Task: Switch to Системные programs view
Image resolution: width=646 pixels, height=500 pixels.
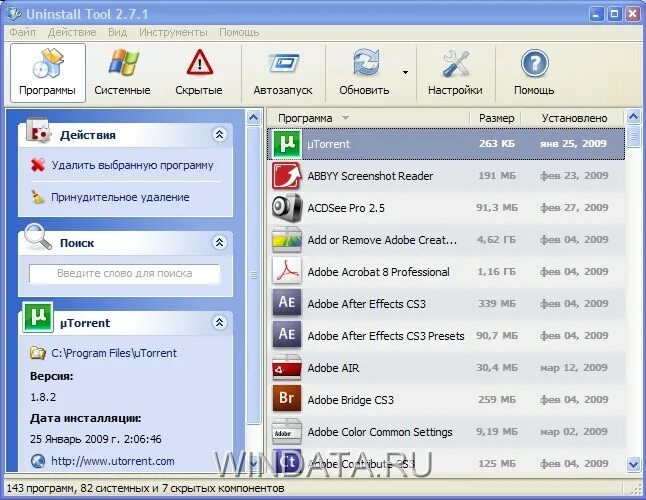Action: click(122, 73)
